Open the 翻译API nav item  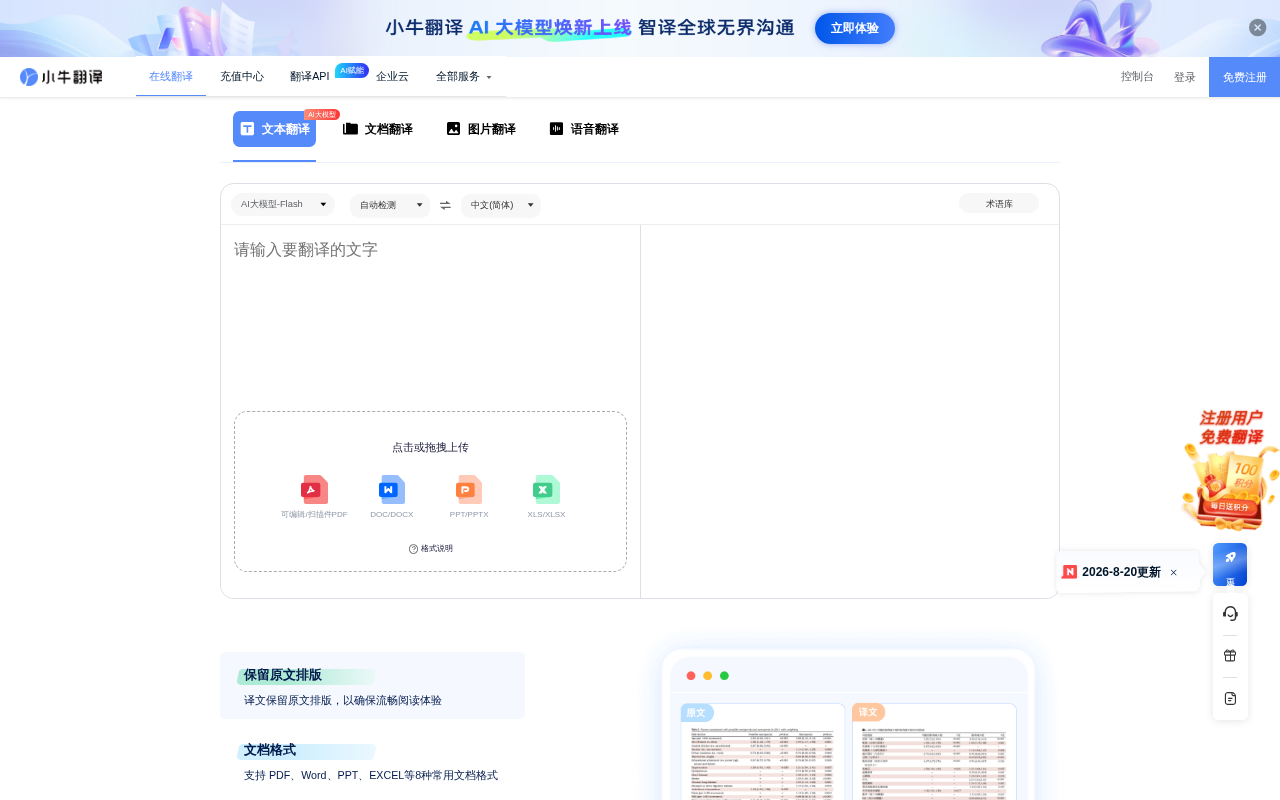[x=310, y=77]
